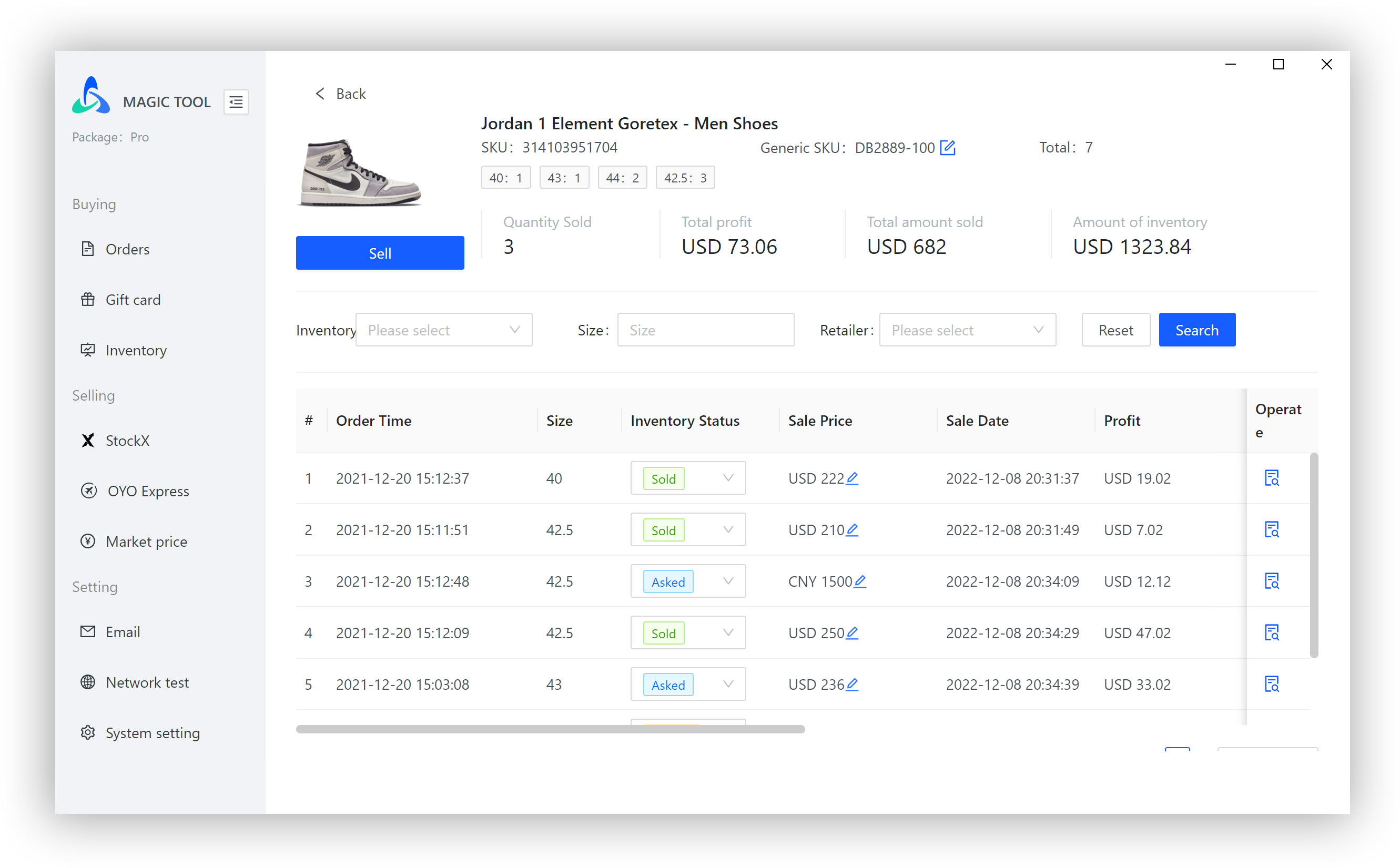Focus the Size input field
The width and height of the screenshot is (1400, 868).
point(705,330)
